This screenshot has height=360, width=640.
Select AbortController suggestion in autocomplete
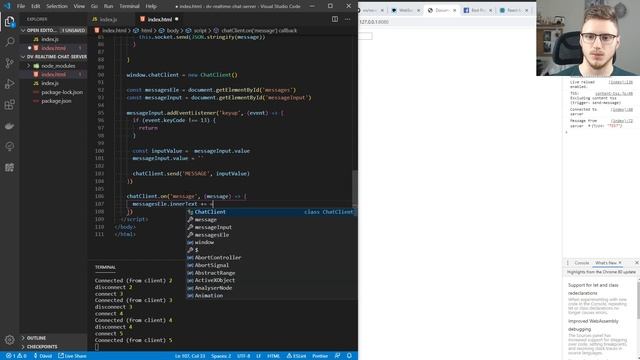(x=271, y=258)
